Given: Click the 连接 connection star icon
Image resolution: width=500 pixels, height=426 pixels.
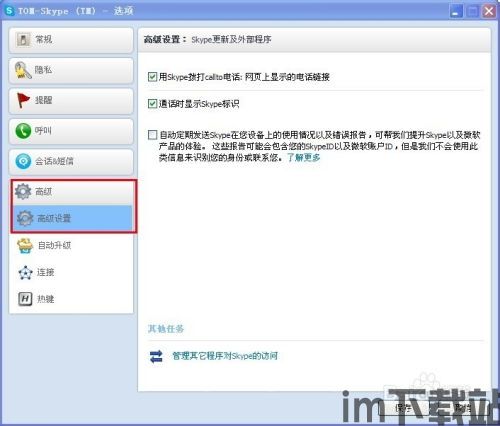Looking at the screenshot, I should pyautogui.click(x=25, y=273).
